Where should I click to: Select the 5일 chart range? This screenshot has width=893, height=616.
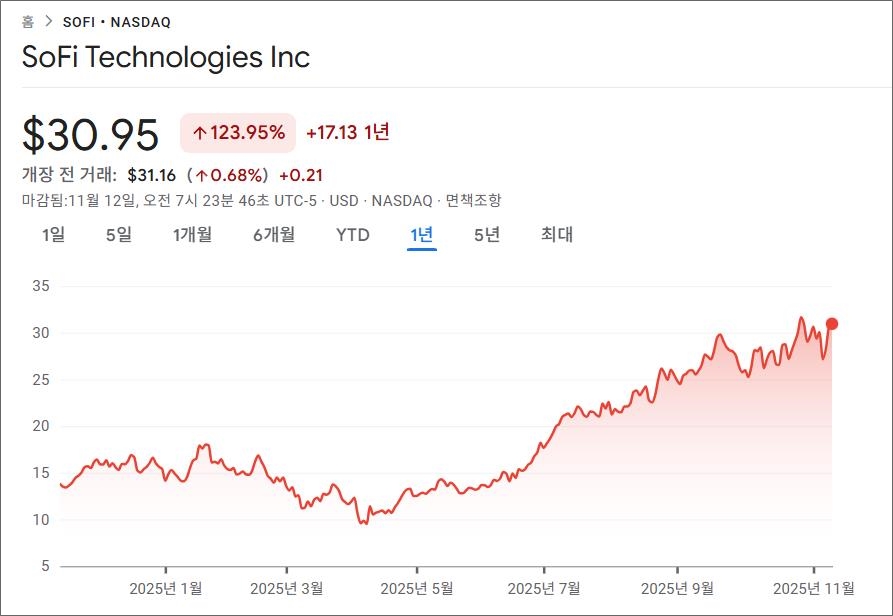click(118, 235)
